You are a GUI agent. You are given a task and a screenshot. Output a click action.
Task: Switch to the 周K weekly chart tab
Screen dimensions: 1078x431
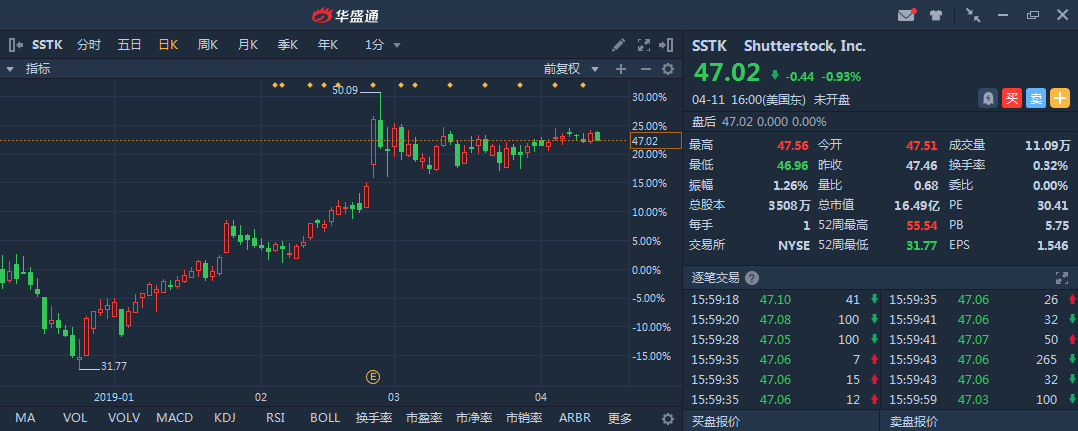click(x=207, y=45)
